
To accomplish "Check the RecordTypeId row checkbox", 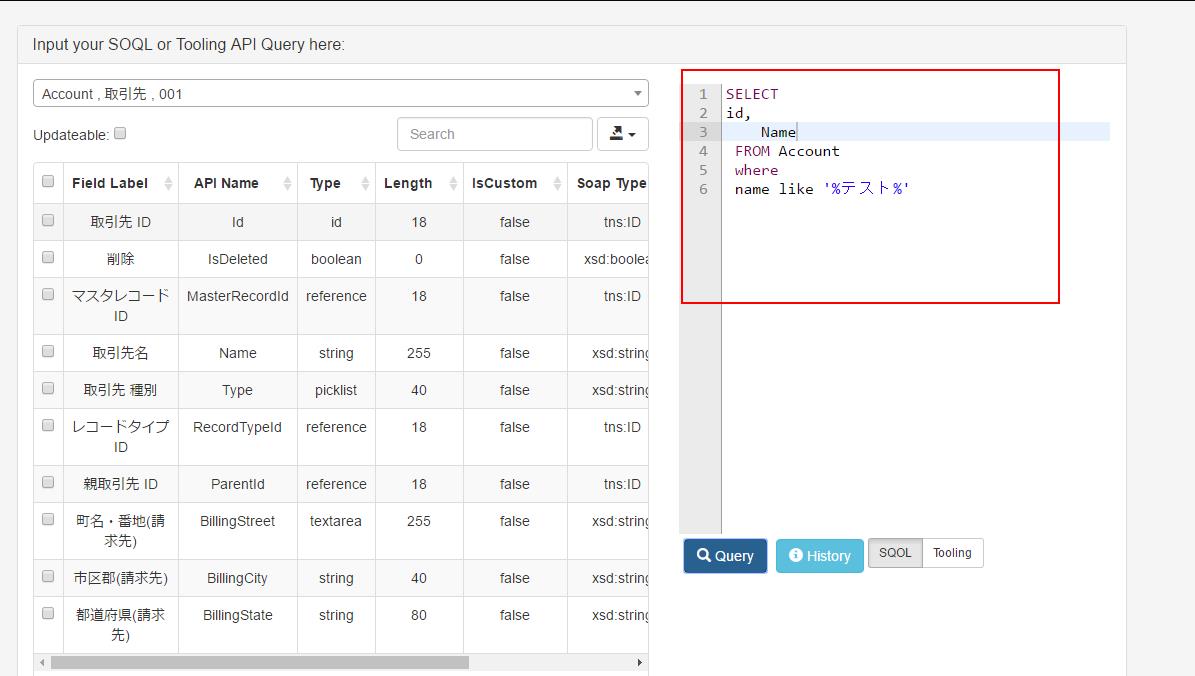I will pyautogui.click(x=48, y=425).
